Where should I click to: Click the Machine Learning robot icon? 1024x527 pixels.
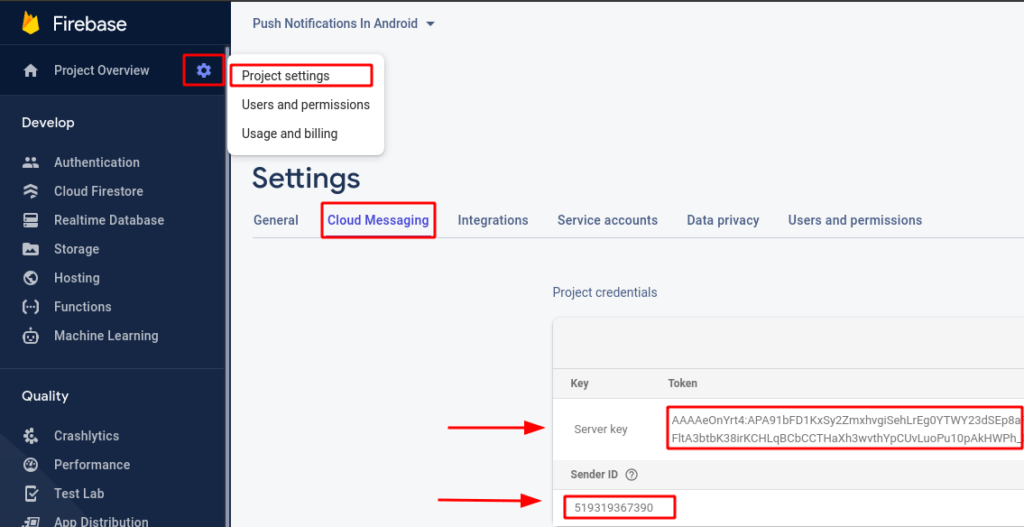pyautogui.click(x=30, y=336)
